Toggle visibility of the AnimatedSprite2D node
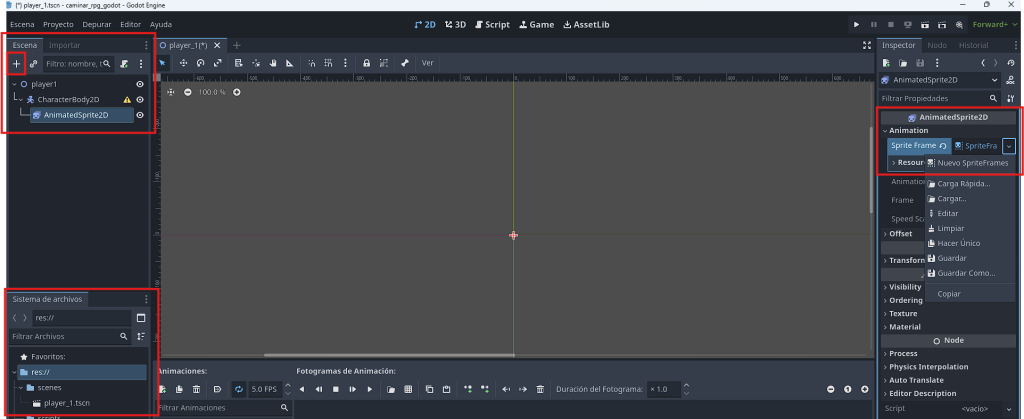The width and height of the screenshot is (1024, 419). [x=140, y=115]
